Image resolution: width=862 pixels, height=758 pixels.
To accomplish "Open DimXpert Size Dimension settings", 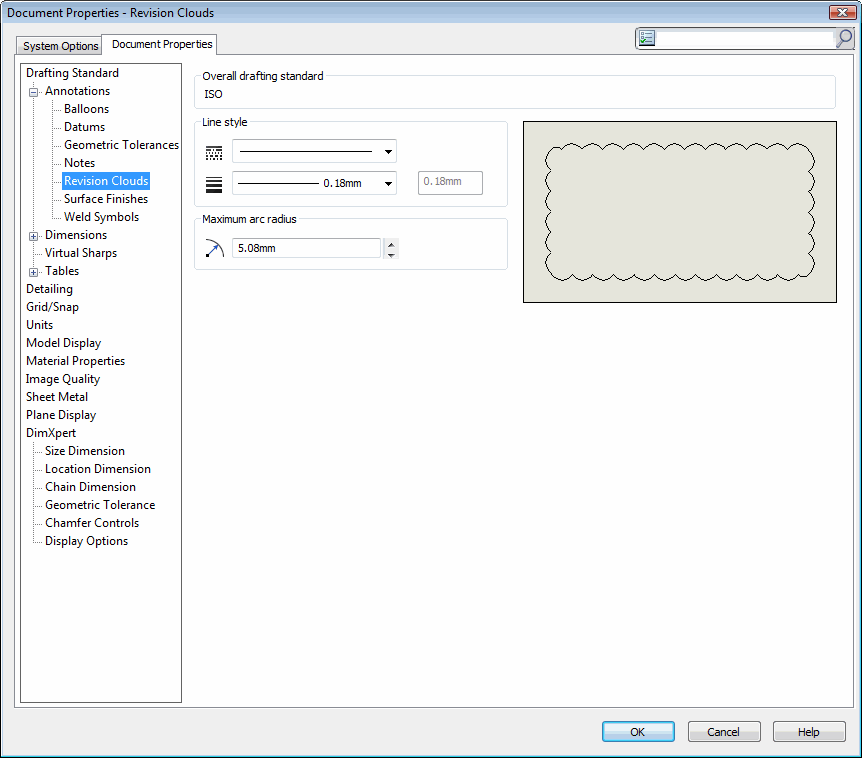I will pyautogui.click(x=85, y=451).
